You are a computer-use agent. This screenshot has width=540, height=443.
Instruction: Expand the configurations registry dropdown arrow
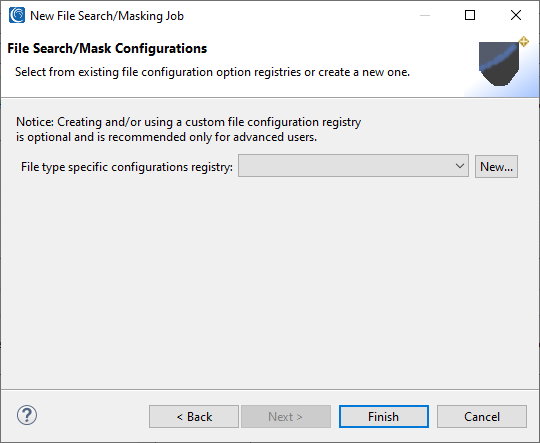click(459, 166)
